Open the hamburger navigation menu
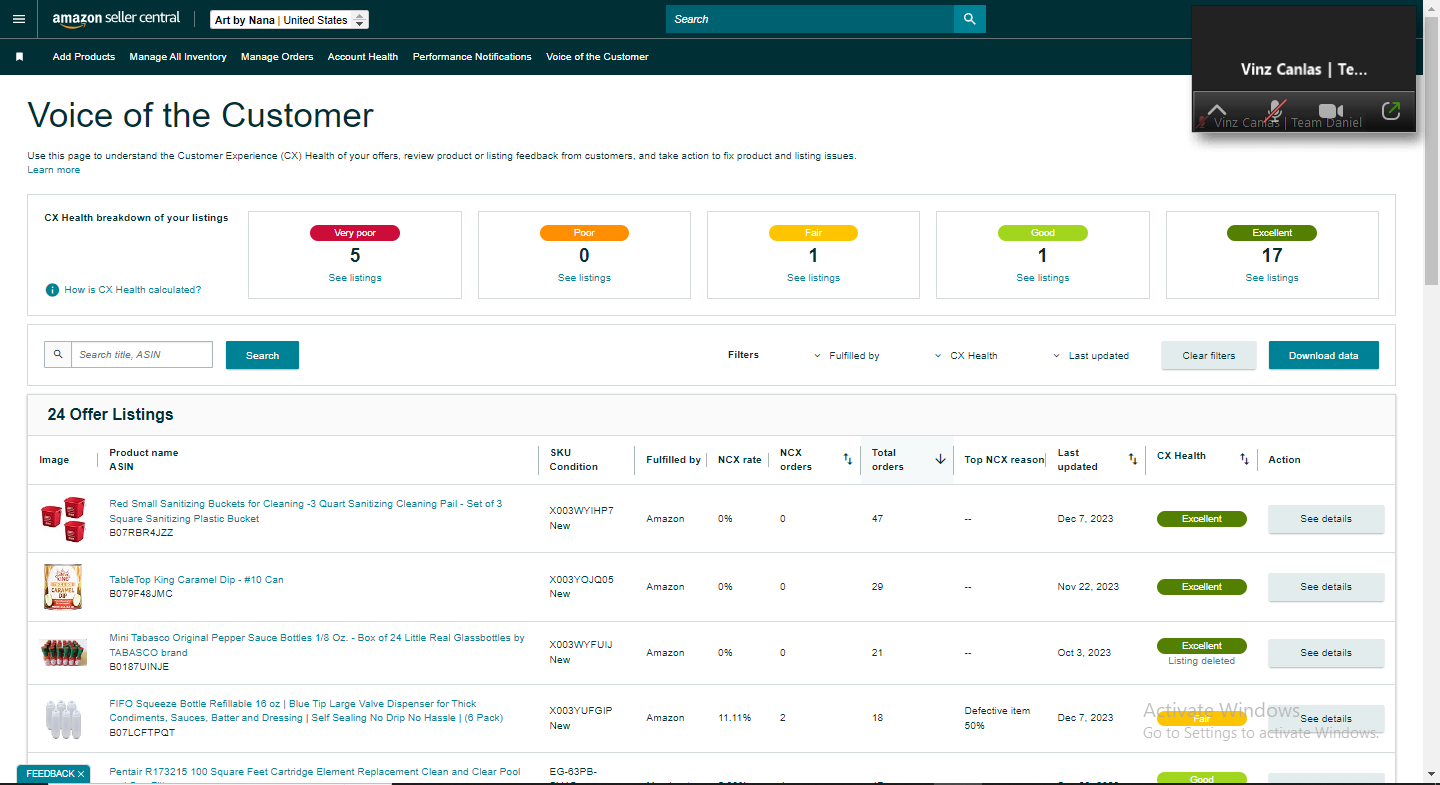 pyautogui.click(x=18, y=19)
